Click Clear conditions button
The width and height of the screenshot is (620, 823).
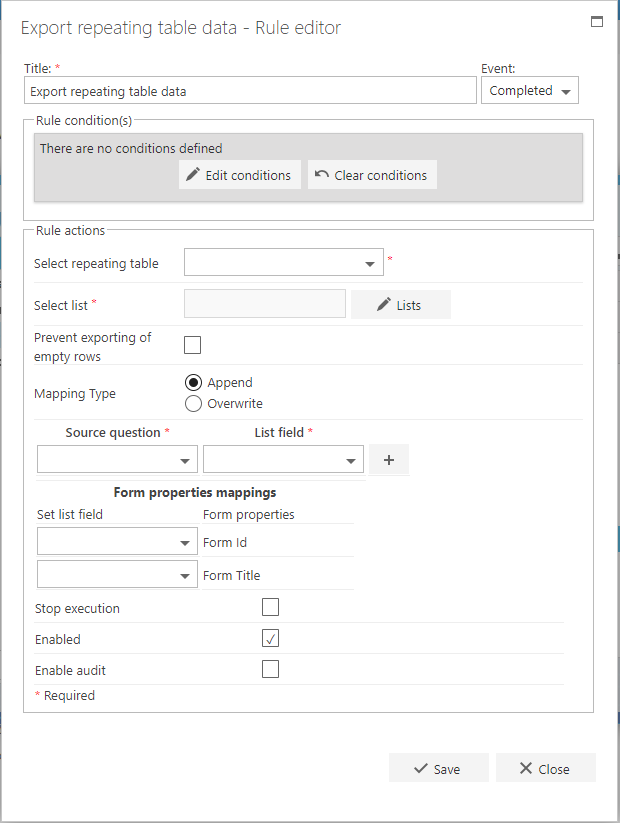372,175
